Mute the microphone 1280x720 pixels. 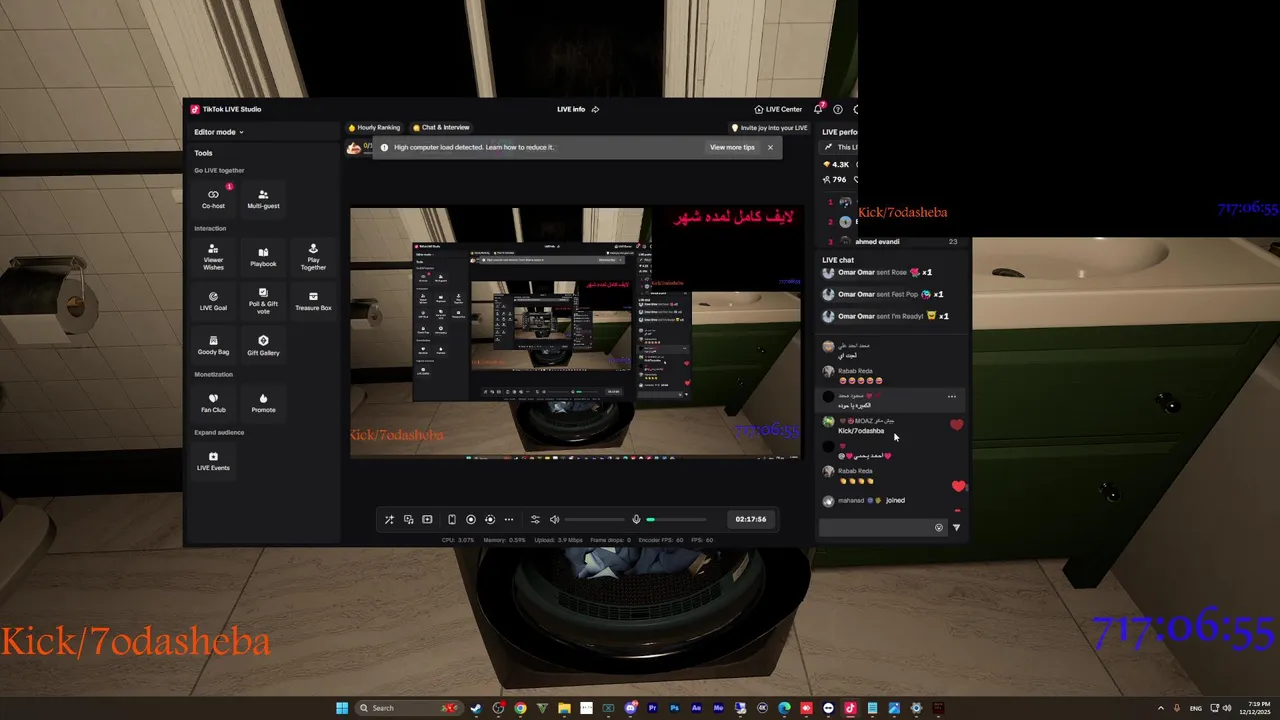(x=636, y=519)
